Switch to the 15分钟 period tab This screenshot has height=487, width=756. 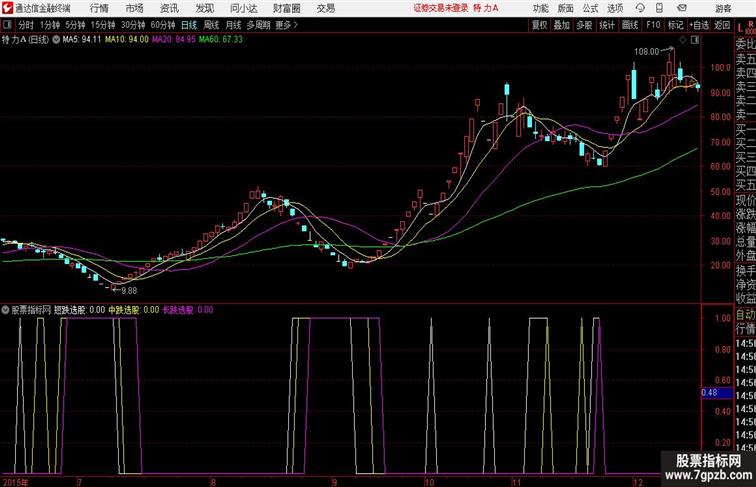[103, 25]
